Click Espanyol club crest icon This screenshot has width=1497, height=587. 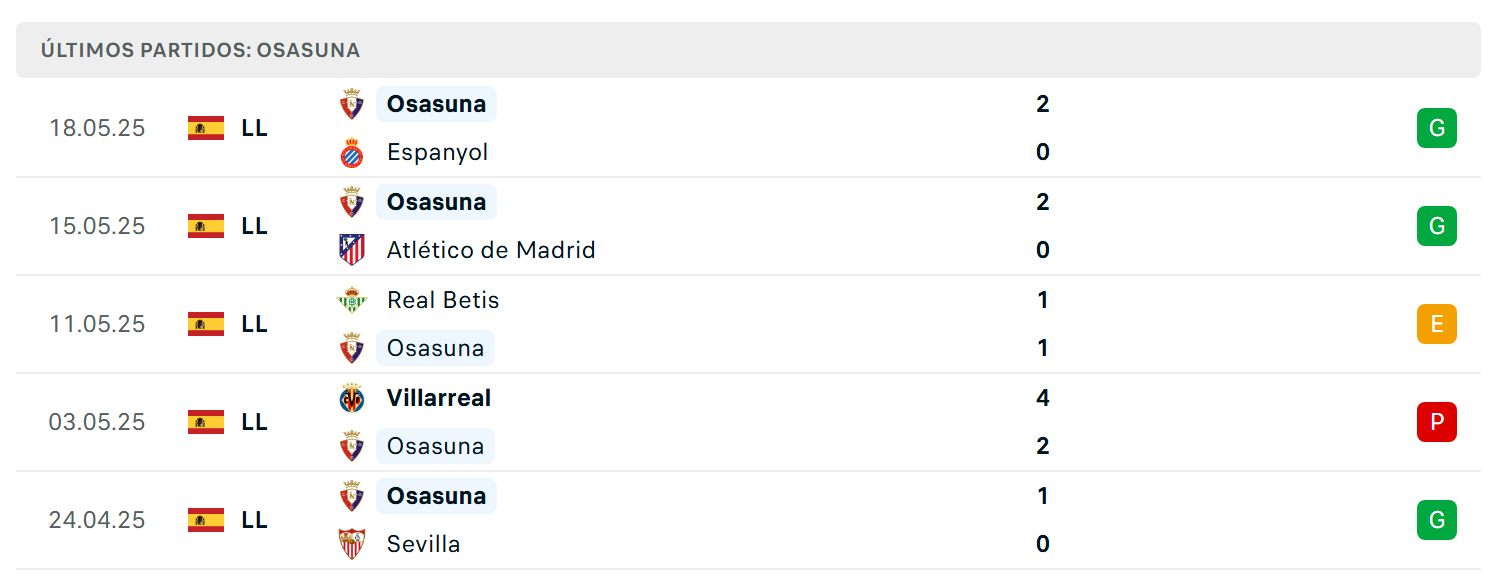(352, 153)
